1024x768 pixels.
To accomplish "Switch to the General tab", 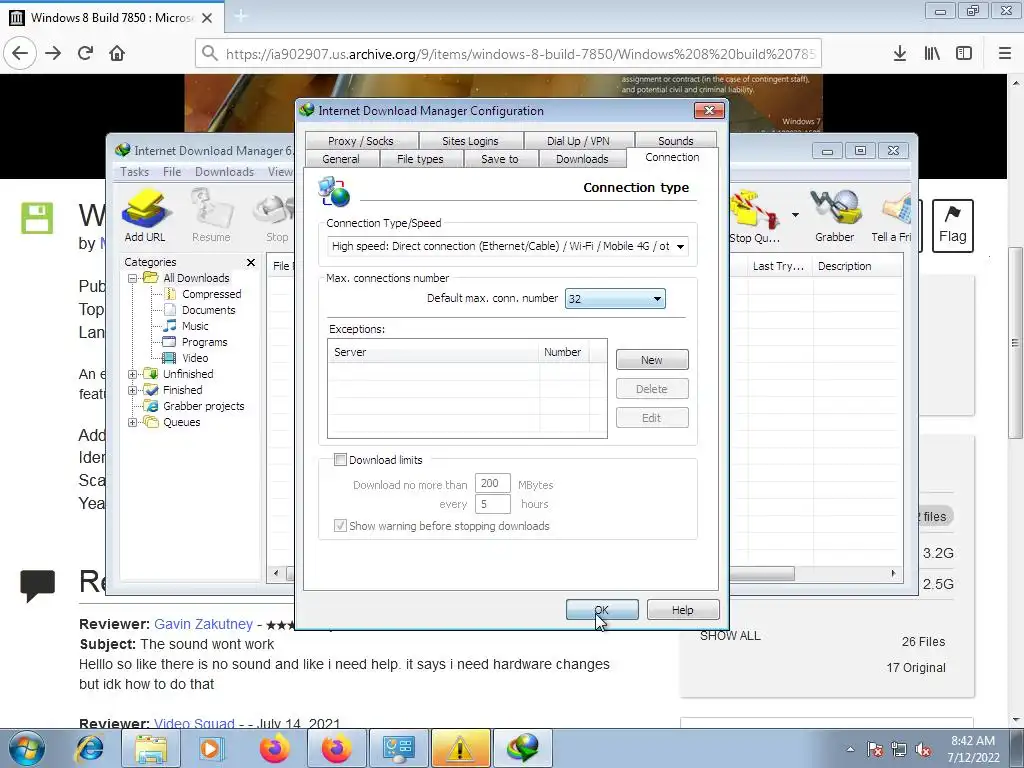I will 341,159.
